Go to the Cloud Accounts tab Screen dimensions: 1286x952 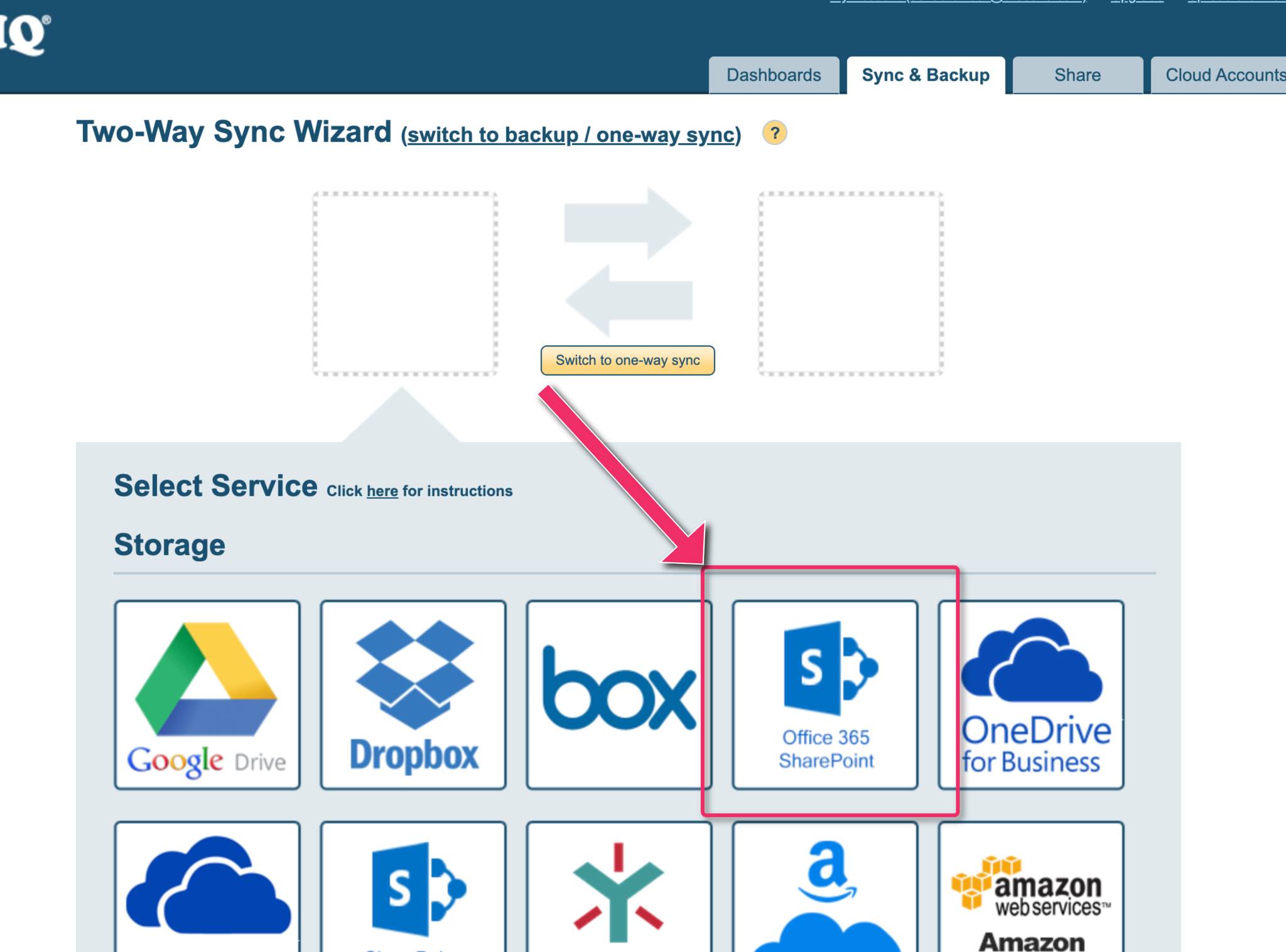1218,75
